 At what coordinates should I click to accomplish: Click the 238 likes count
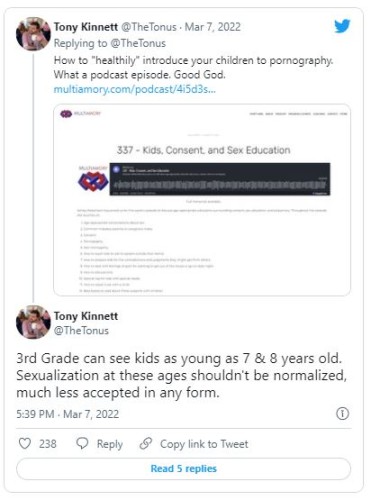pos(48,444)
